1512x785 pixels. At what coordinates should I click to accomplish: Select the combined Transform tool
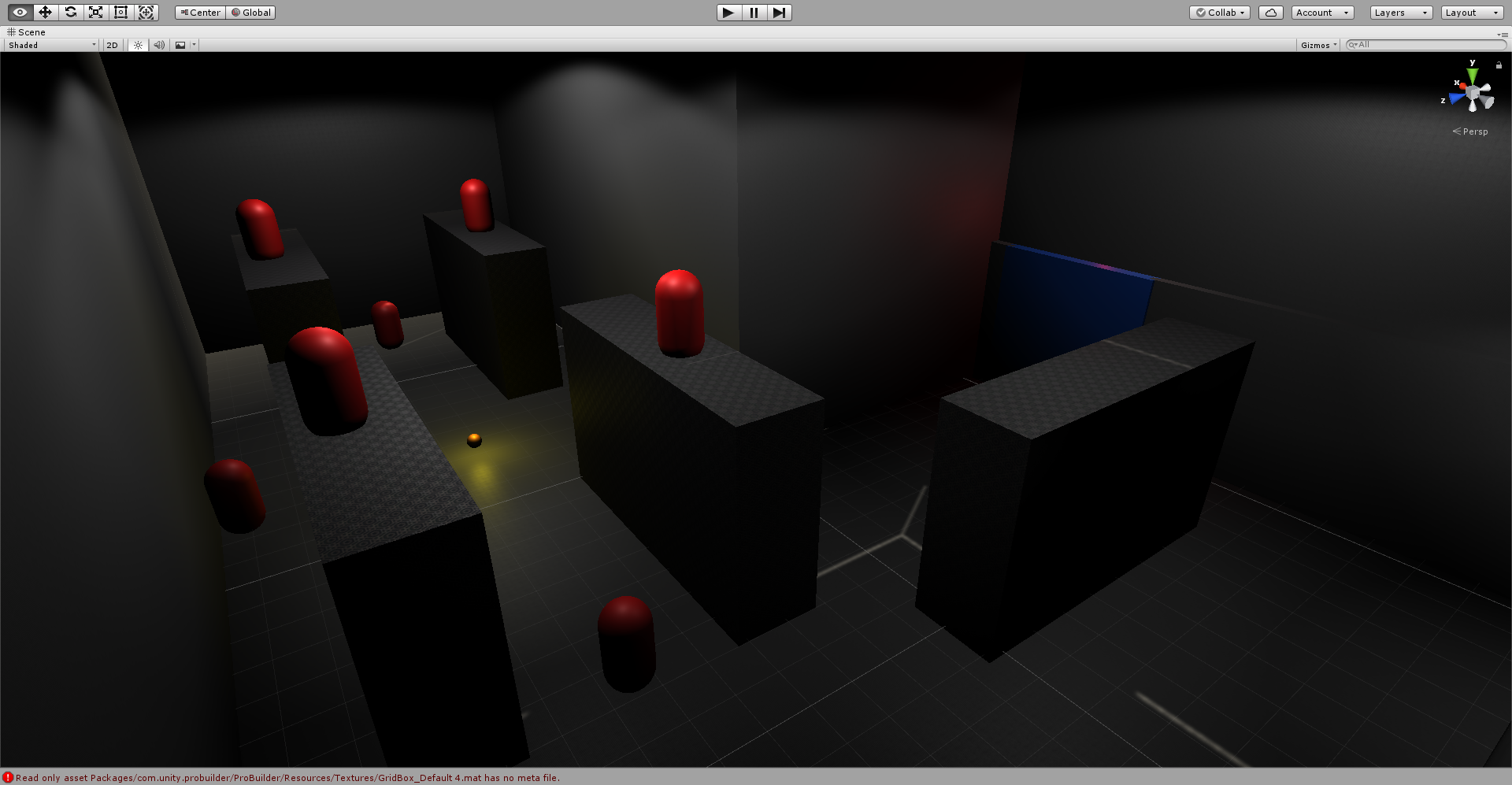pyautogui.click(x=146, y=13)
